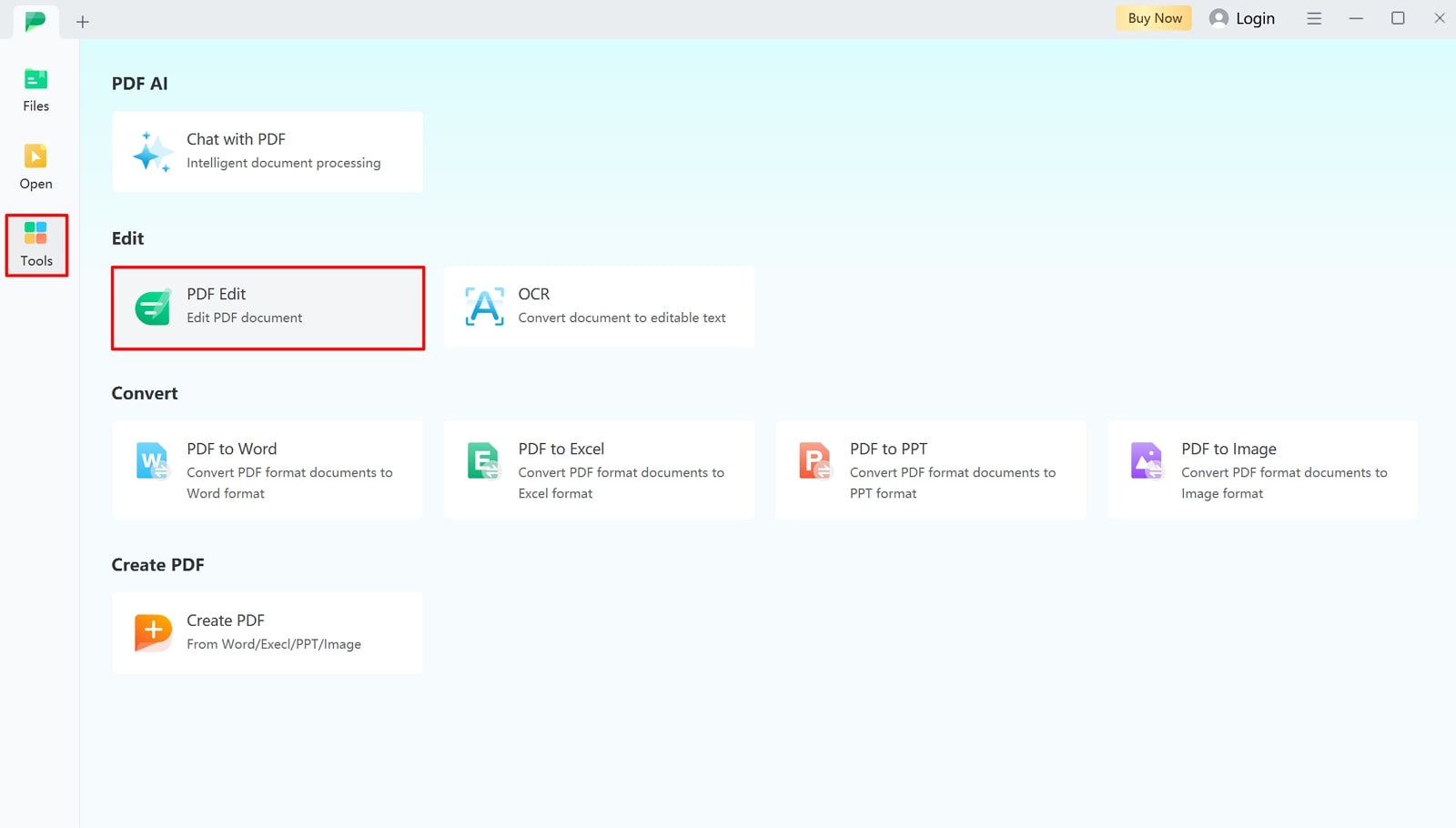Image resolution: width=1456 pixels, height=828 pixels.
Task: Open the Files section in sidebar
Action: click(35, 90)
